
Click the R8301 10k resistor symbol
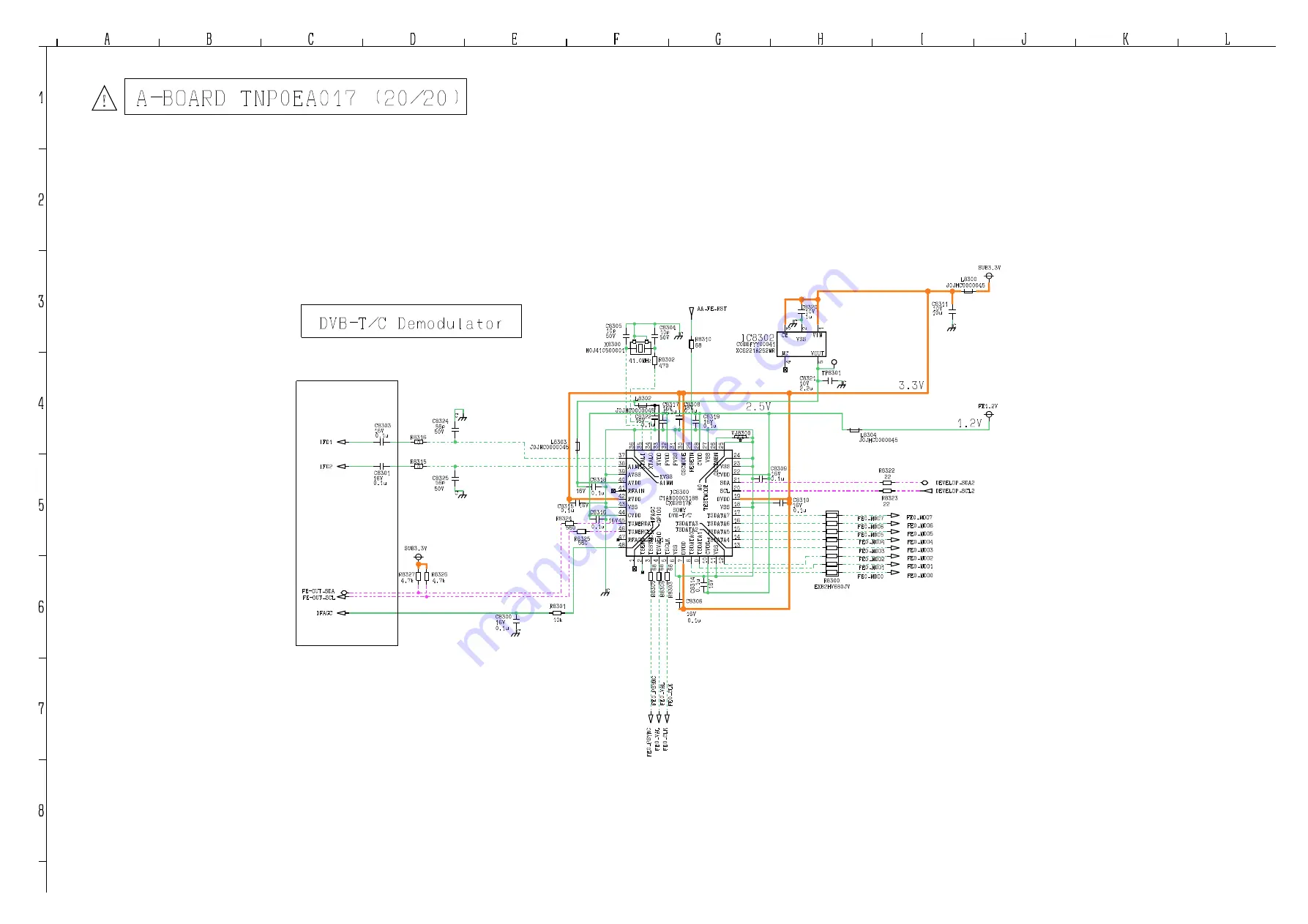(x=557, y=613)
